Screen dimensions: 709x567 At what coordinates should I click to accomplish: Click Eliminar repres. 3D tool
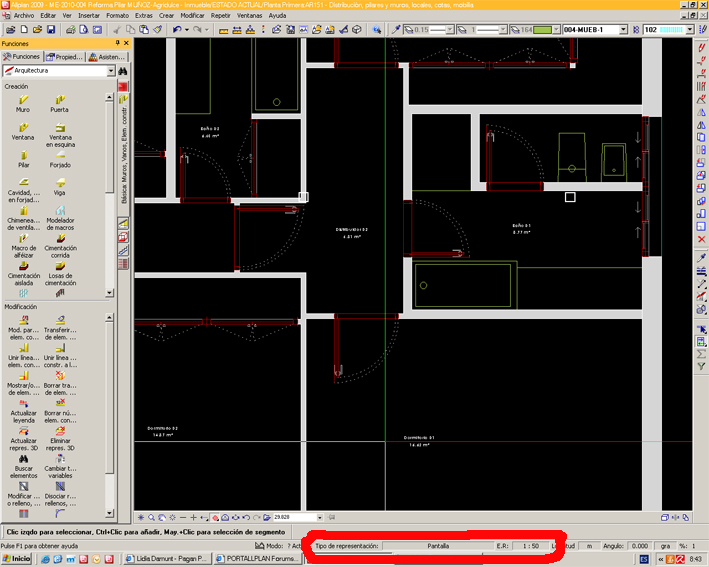60,439
